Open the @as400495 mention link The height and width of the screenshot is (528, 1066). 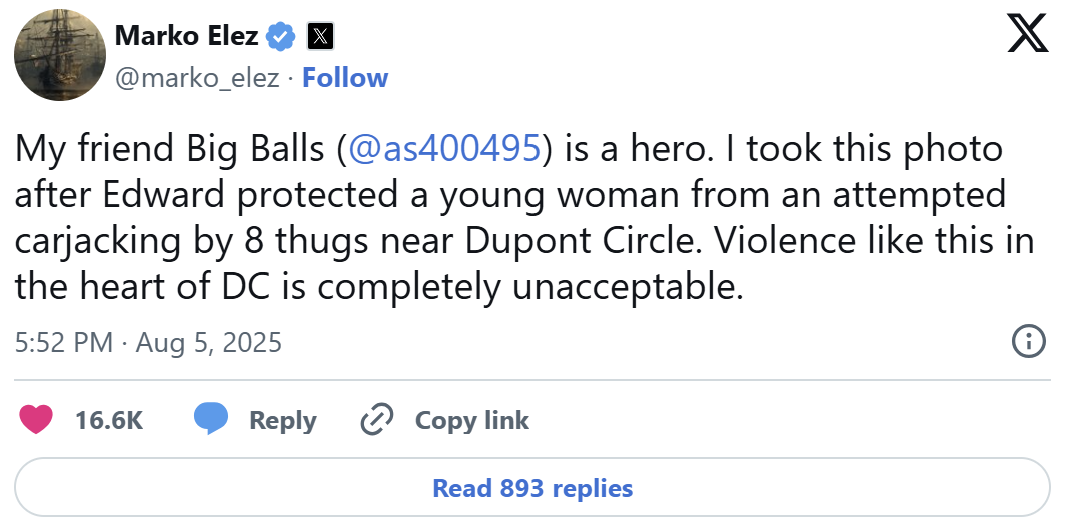click(444, 149)
